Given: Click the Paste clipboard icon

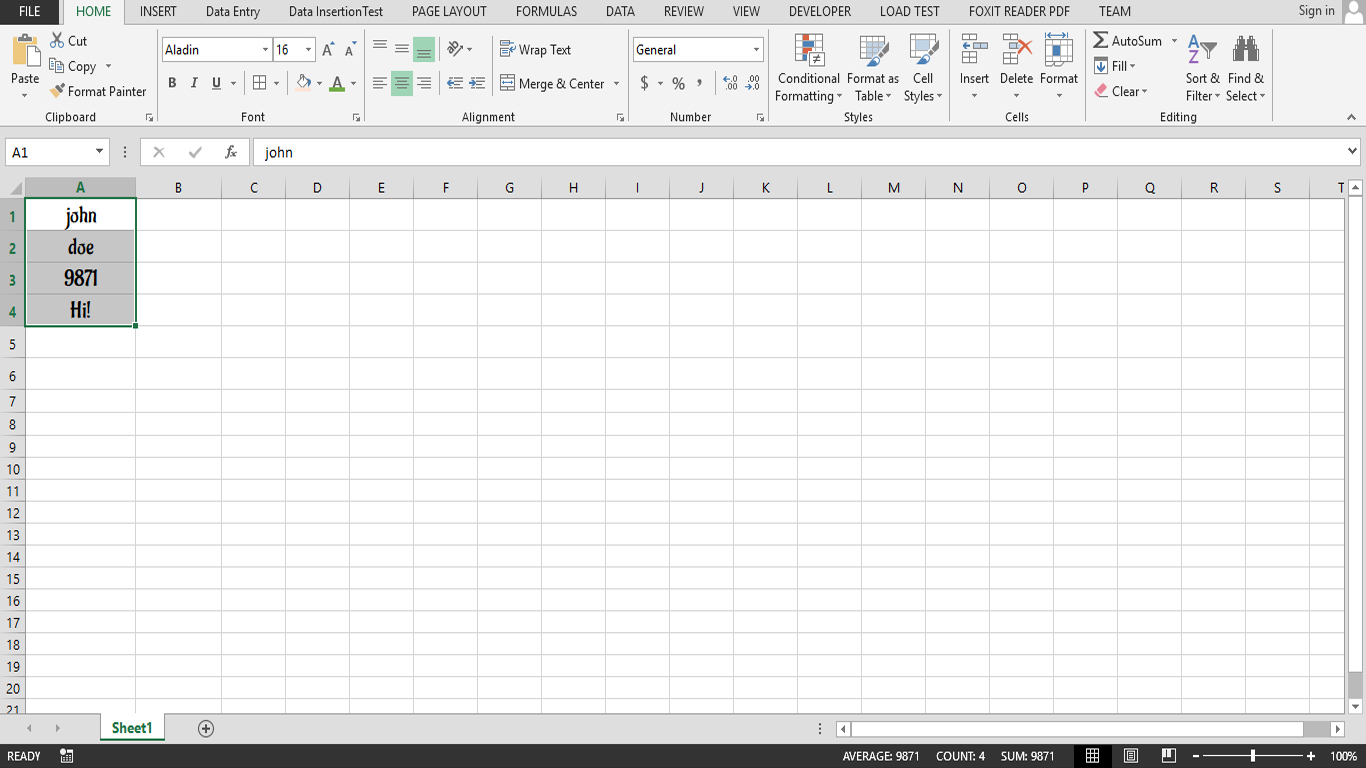Looking at the screenshot, I should coord(25,50).
